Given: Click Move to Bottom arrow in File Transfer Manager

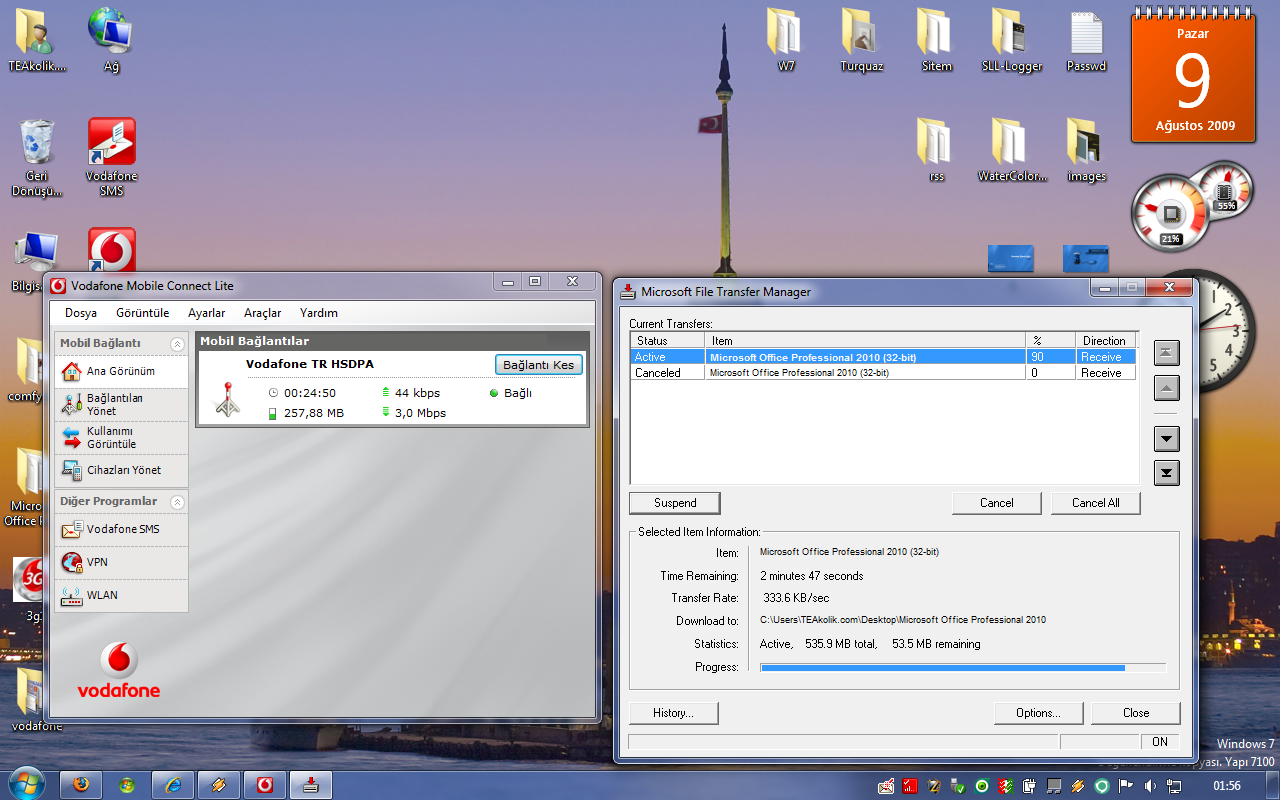Looking at the screenshot, I should click(x=1167, y=473).
